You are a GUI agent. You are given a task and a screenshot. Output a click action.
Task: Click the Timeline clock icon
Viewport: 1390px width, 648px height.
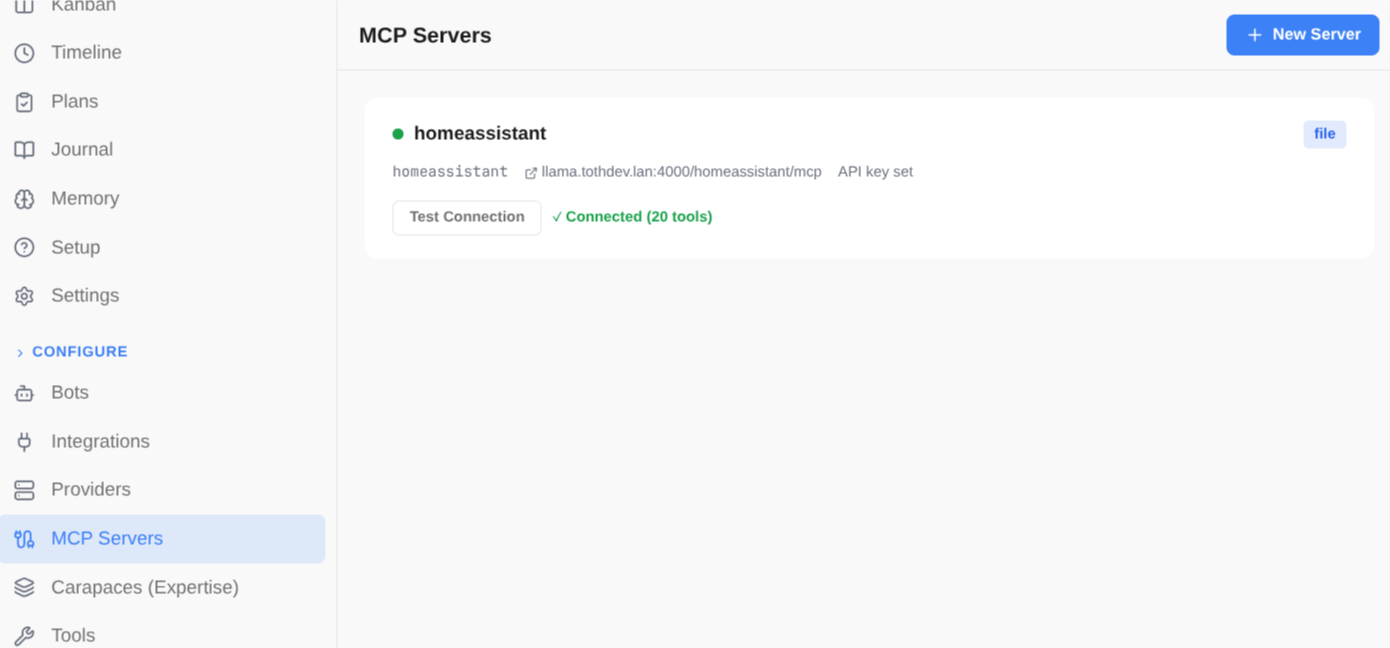(x=23, y=52)
